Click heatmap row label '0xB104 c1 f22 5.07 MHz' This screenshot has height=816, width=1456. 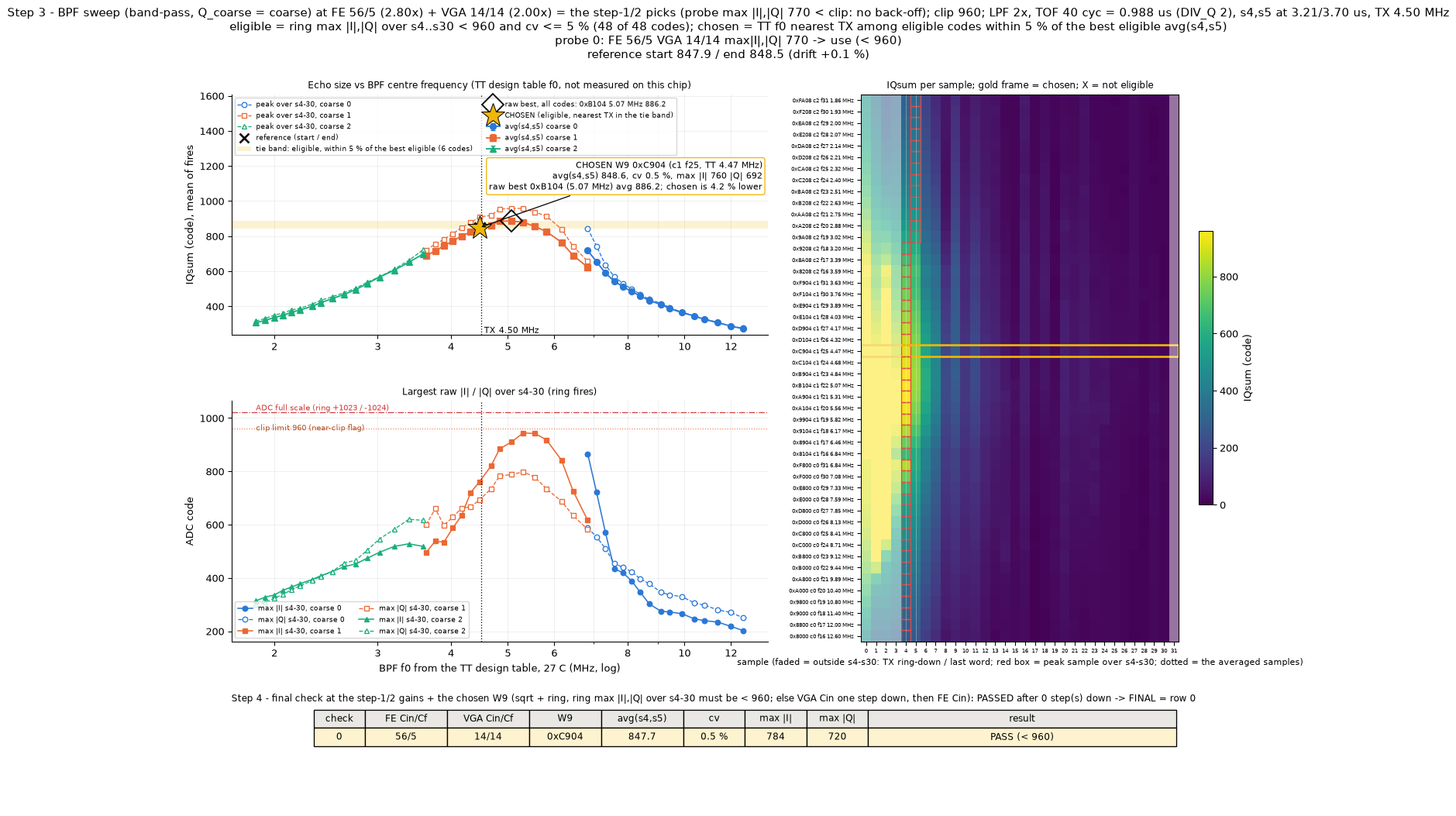click(x=822, y=385)
